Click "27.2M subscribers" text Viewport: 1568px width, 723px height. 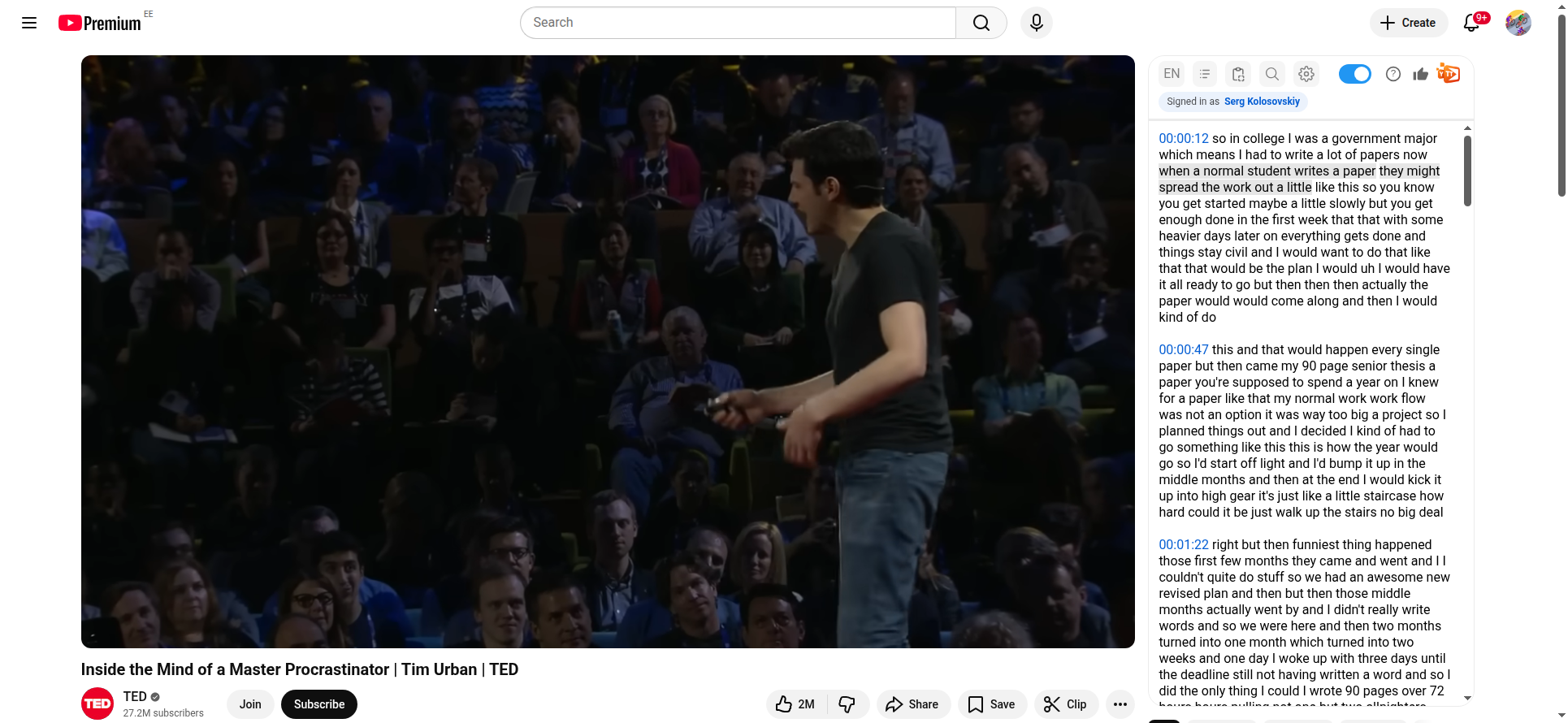(x=163, y=713)
